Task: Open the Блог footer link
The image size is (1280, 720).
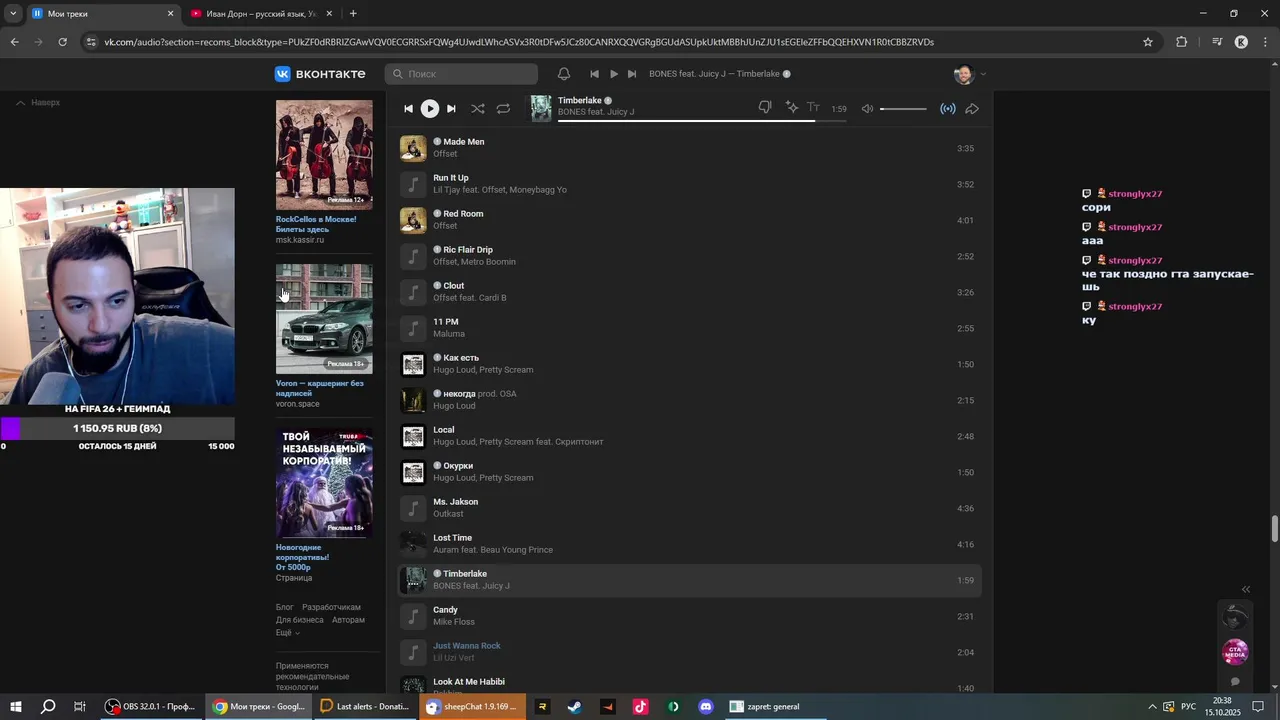Action: [285, 607]
